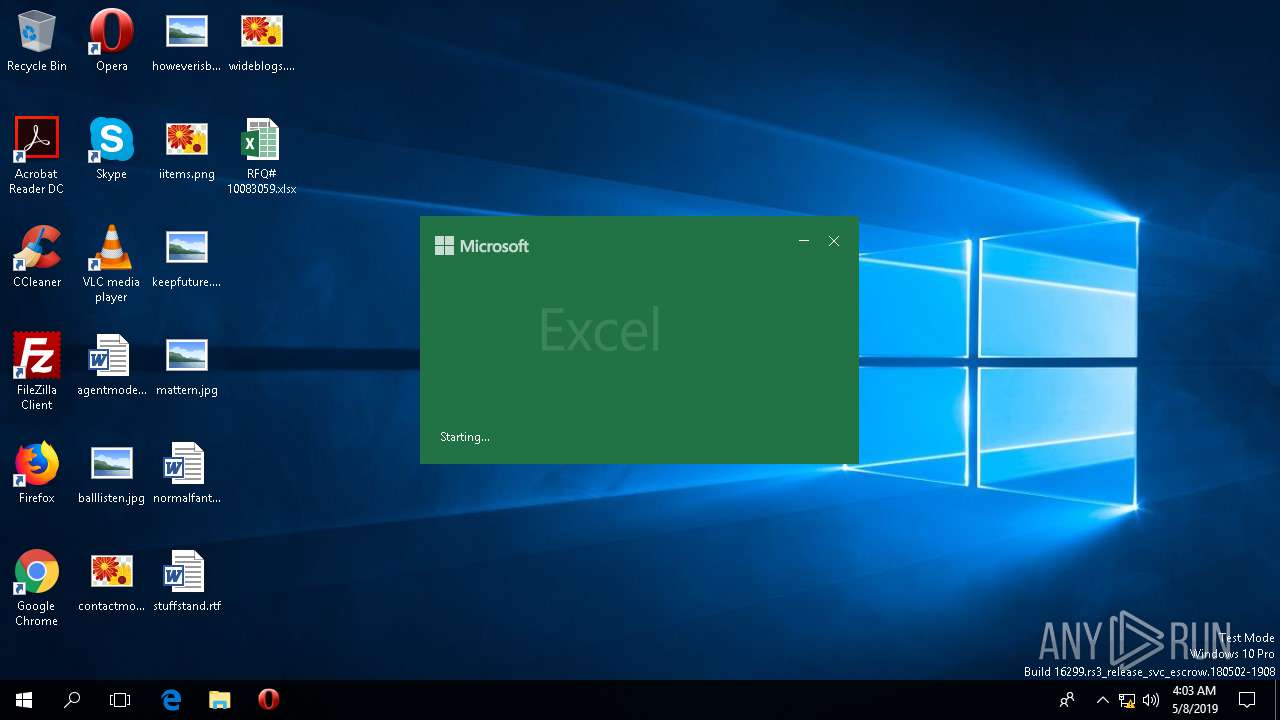Launch Microsoft Edge from the taskbar
This screenshot has height=720, width=1280.
(x=171, y=700)
